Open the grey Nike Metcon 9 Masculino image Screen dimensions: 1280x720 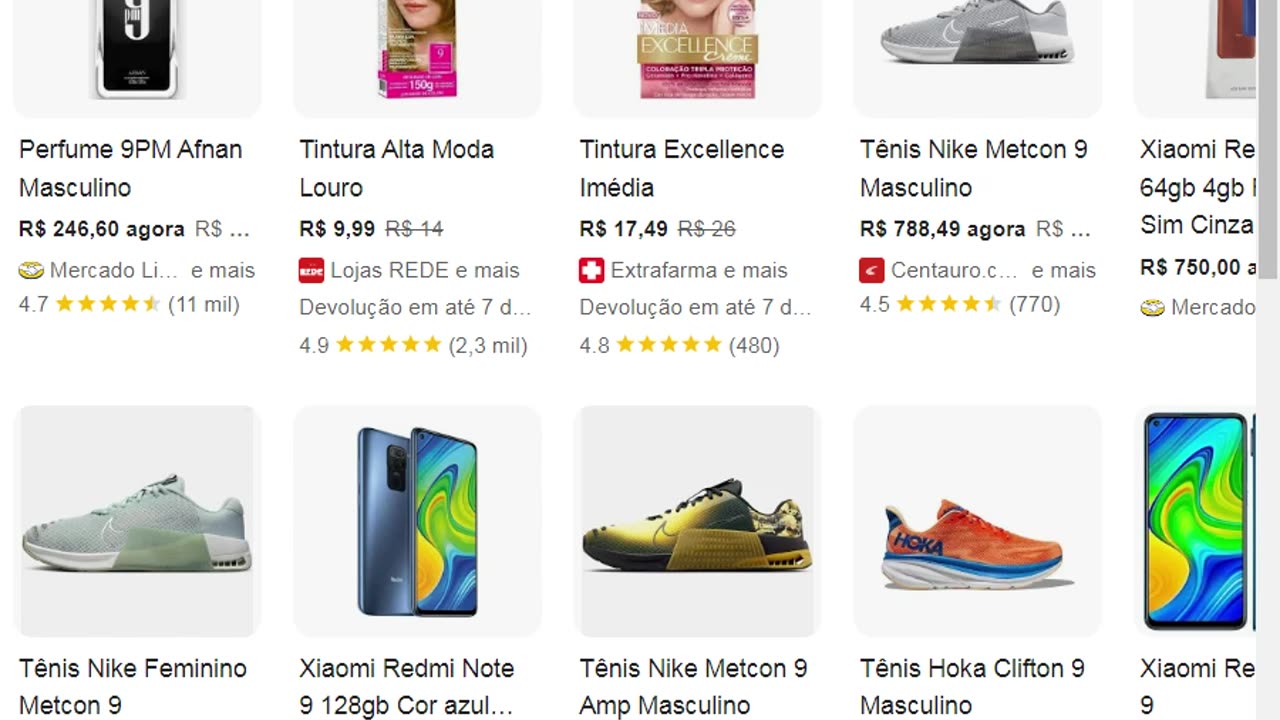(977, 40)
